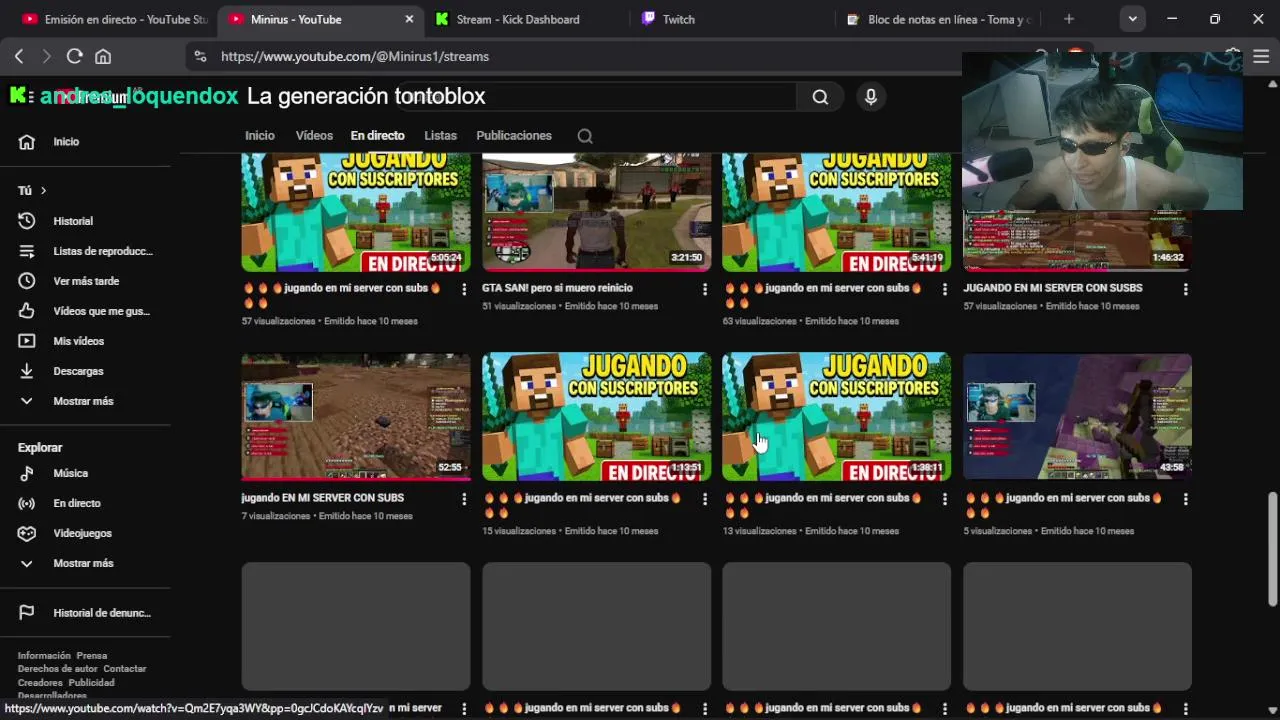
Task: Open Ver más tarde sidebar item
Action: 85,281
